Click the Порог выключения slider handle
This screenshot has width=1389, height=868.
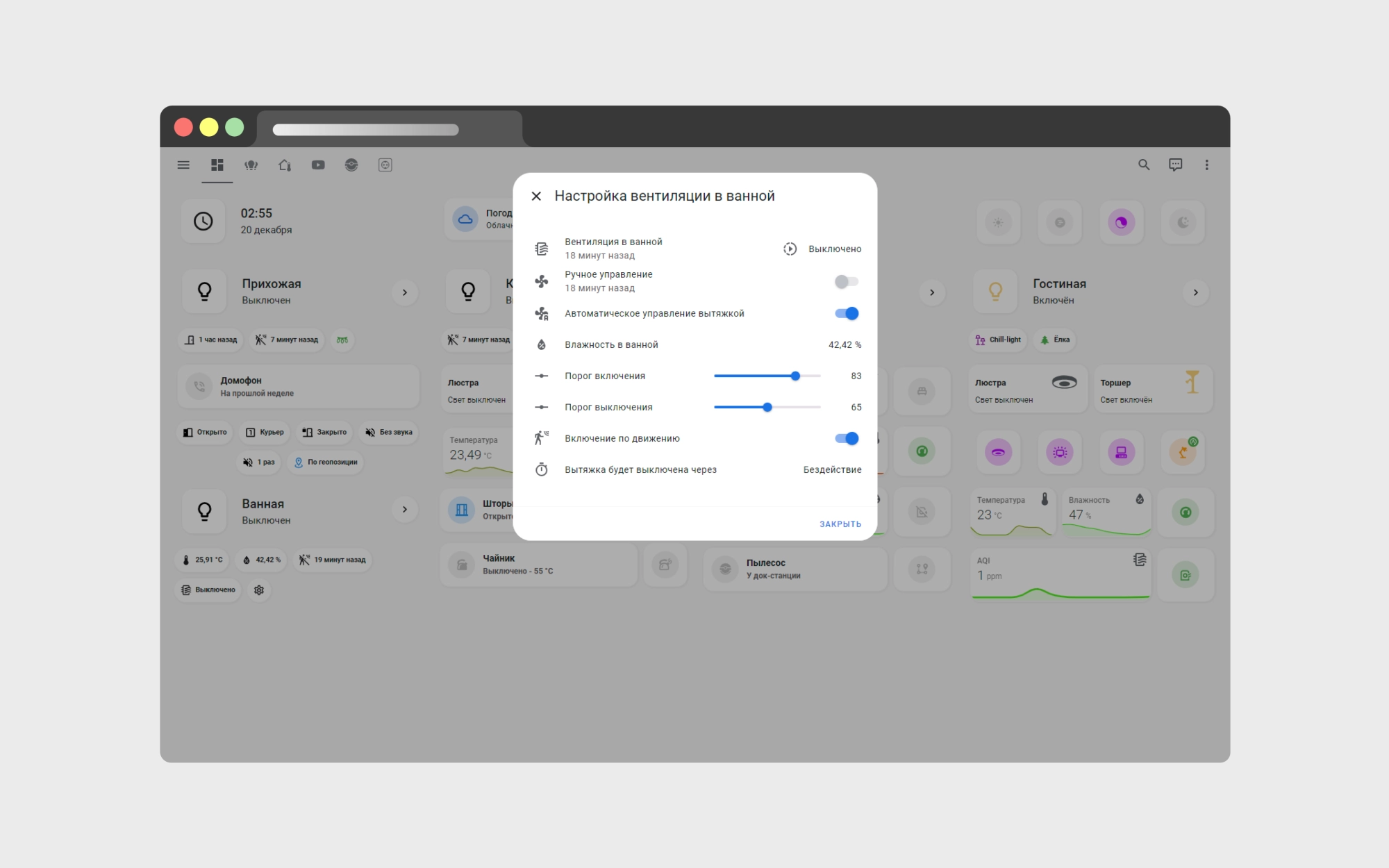click(767, 408)
